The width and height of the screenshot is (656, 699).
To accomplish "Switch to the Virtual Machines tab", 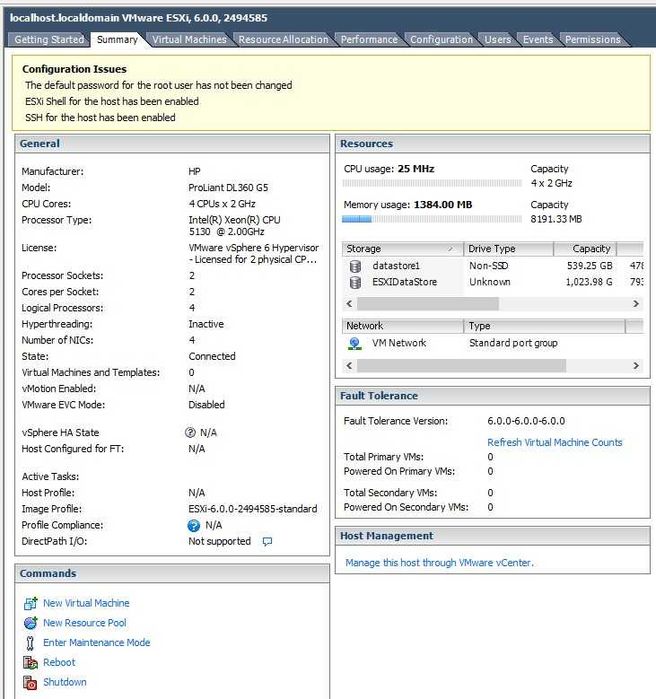I will pos(189,40).
